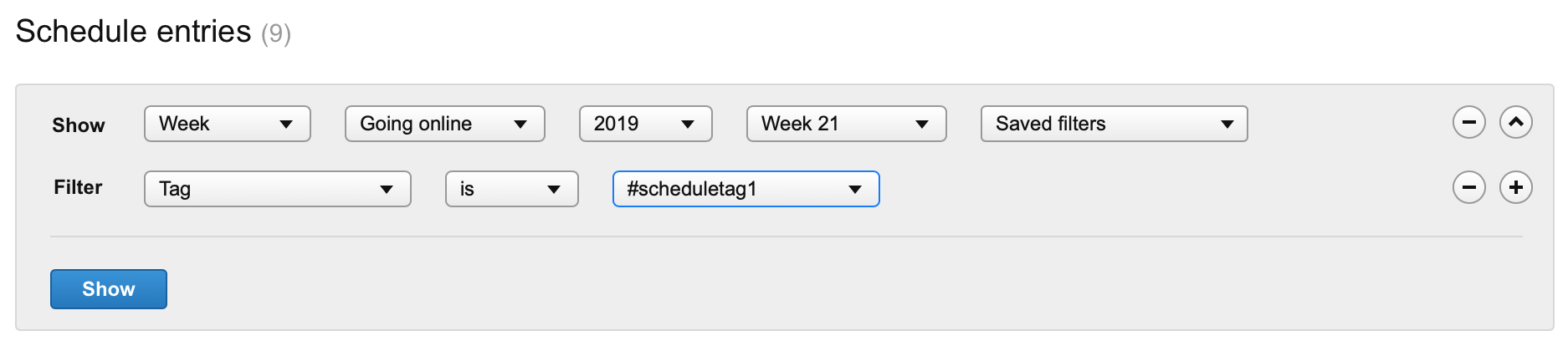1568x346 pixels.
Task: Expand the 2019 year dropdown
Action: 645,124
